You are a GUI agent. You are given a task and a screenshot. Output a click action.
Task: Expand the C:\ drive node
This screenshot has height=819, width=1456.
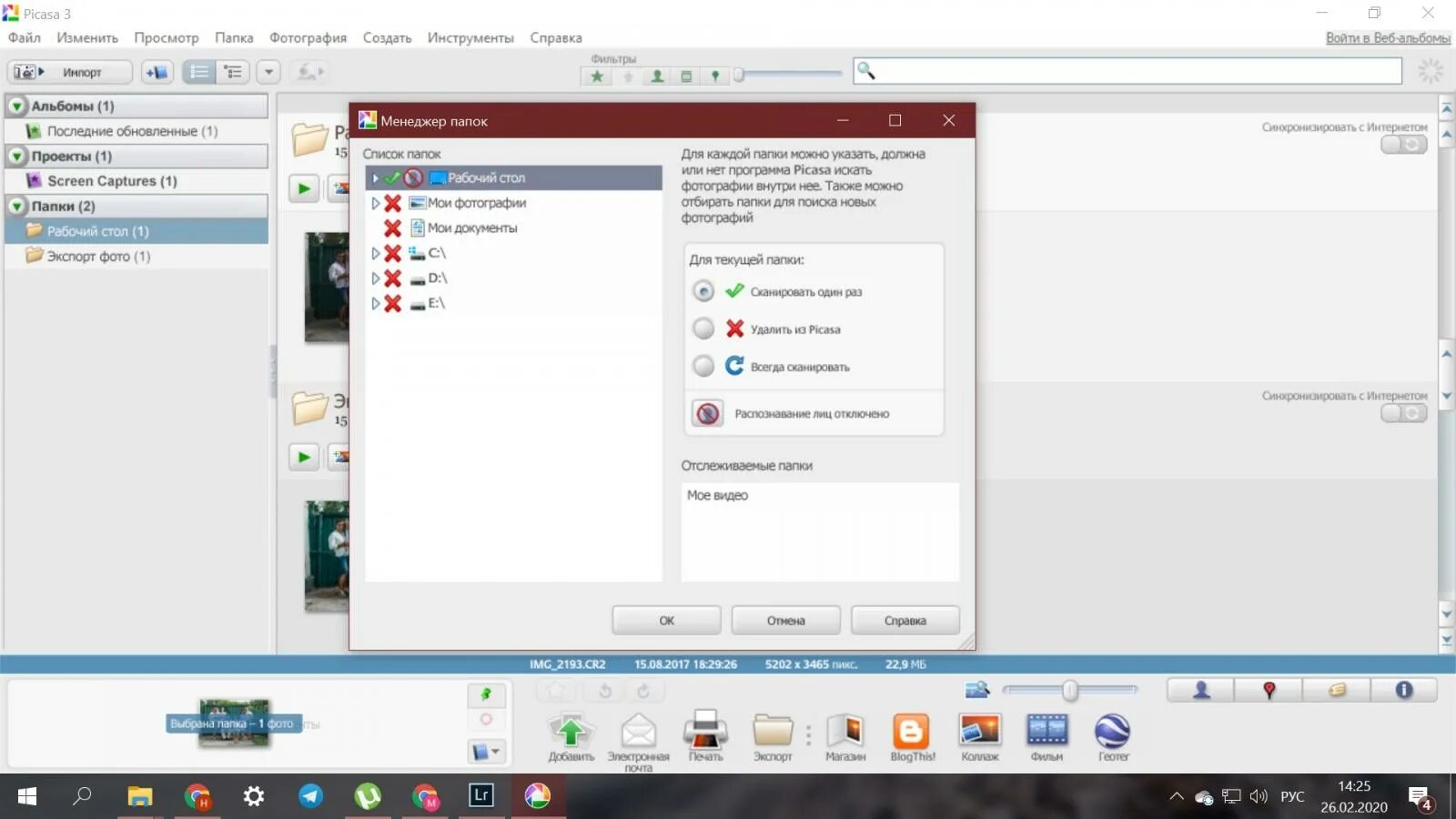click(375, 254)
